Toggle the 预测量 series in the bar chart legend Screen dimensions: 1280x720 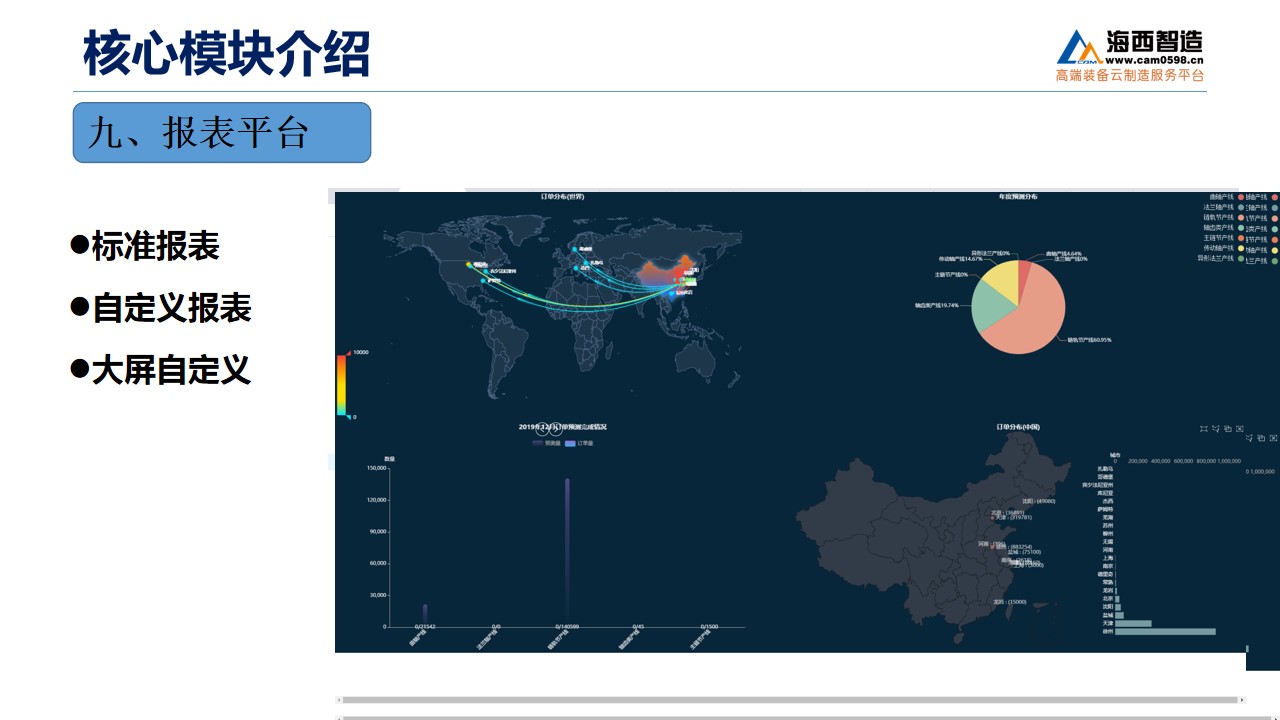pyautogui.click(x=547, y=443)
